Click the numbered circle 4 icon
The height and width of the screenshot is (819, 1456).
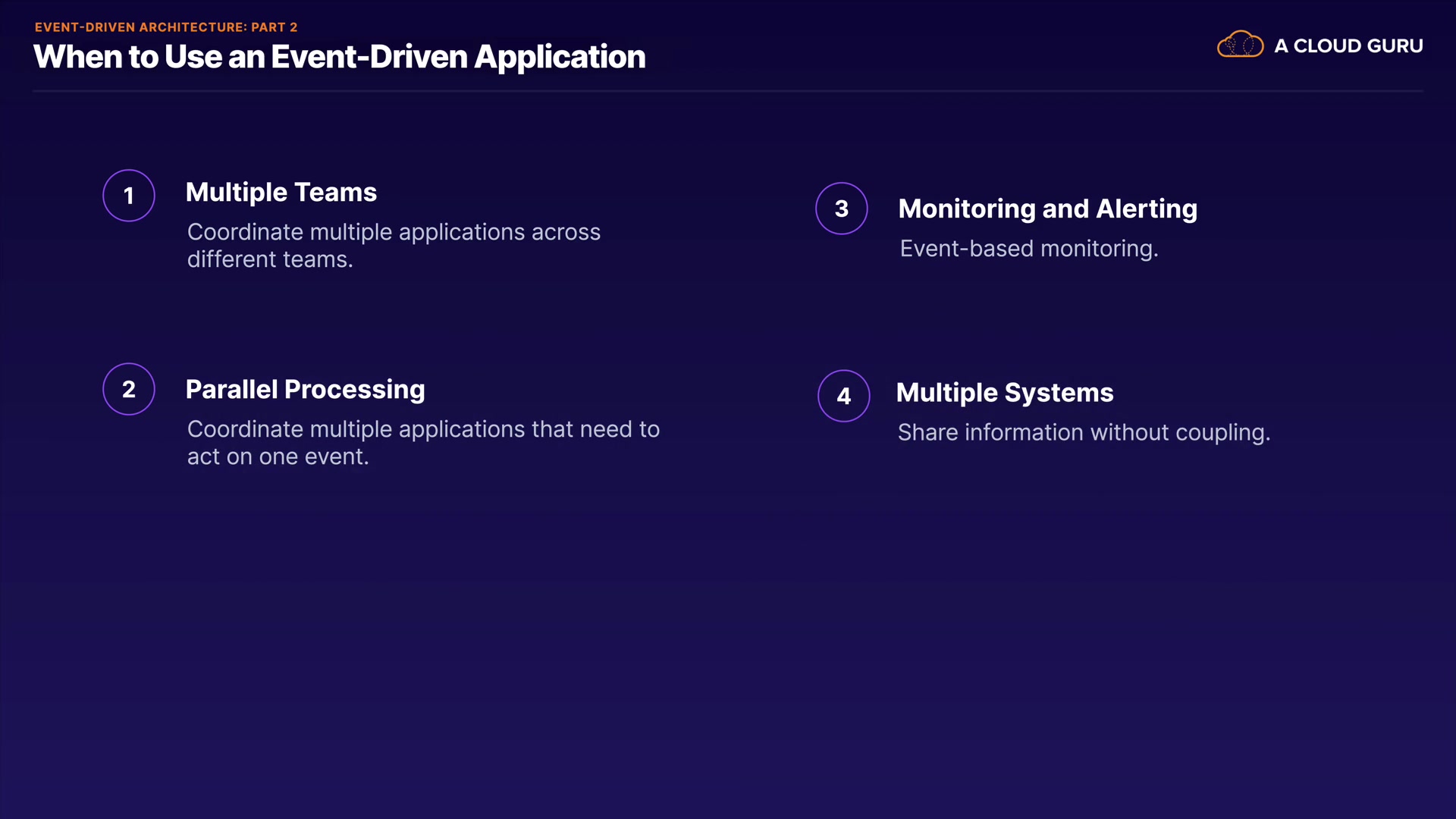click(844, 396)
